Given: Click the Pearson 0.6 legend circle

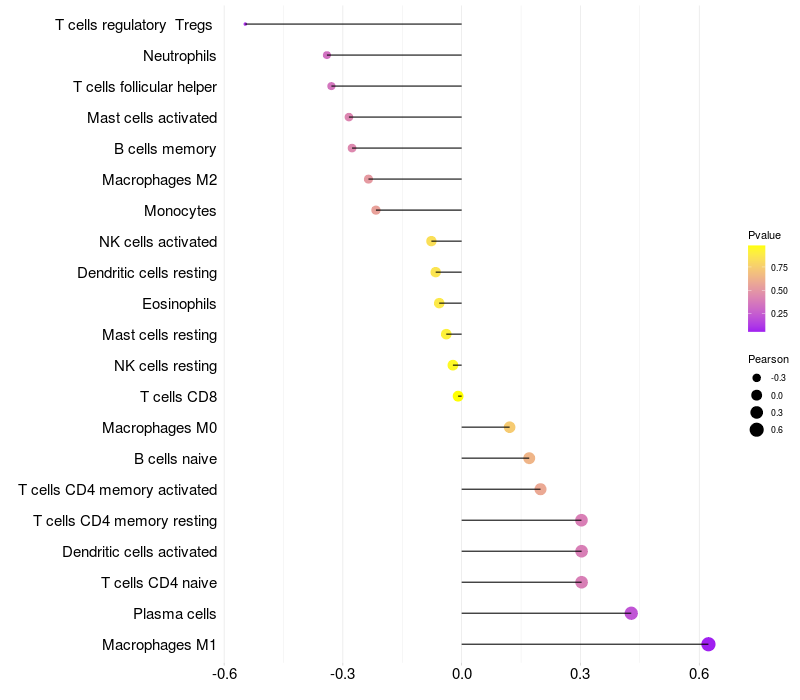Looking at the screenshot, I should pos(757,430).
